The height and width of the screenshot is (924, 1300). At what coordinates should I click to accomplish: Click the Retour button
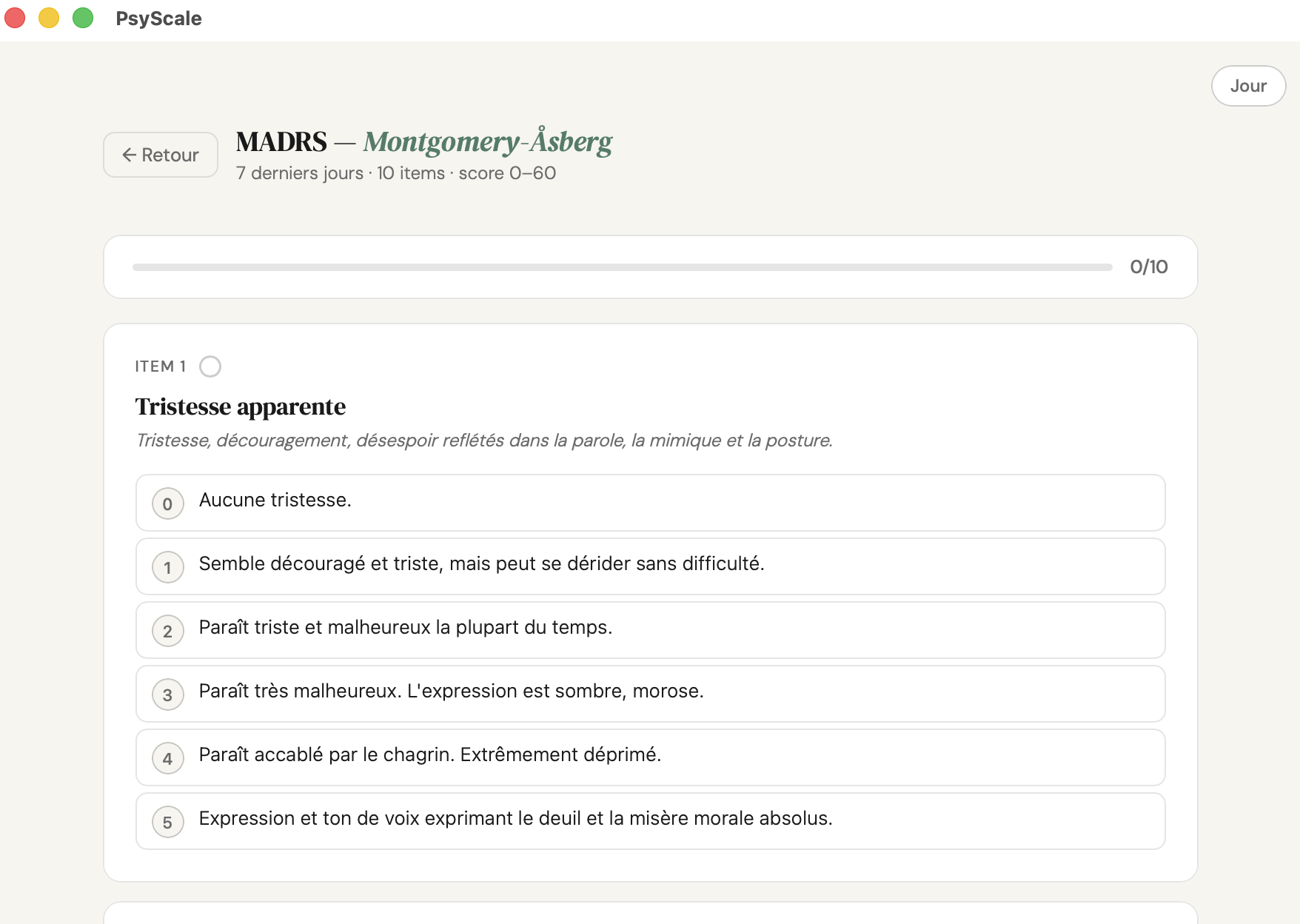pyautogui.click(x=160, y=155)
